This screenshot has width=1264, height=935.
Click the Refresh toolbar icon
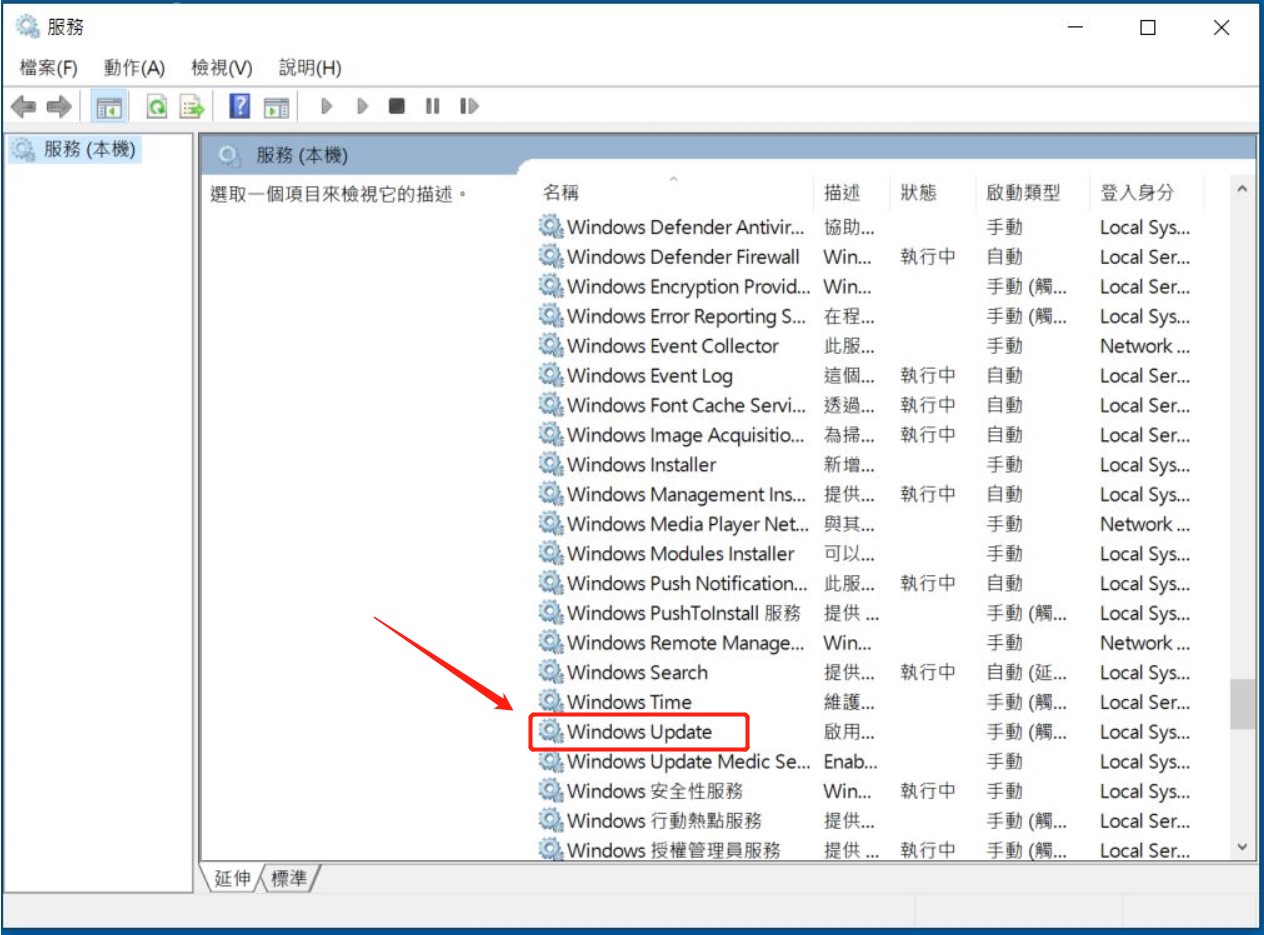click(157, 106)
